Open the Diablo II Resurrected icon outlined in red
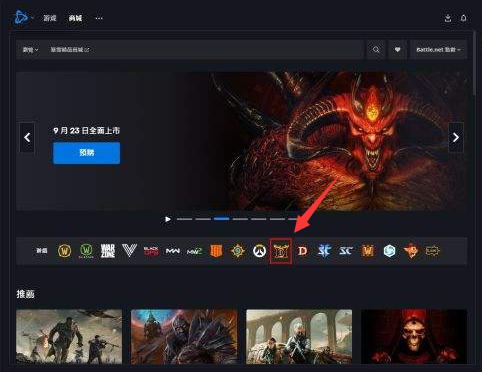The image size is (482, 372). [281, 251]
